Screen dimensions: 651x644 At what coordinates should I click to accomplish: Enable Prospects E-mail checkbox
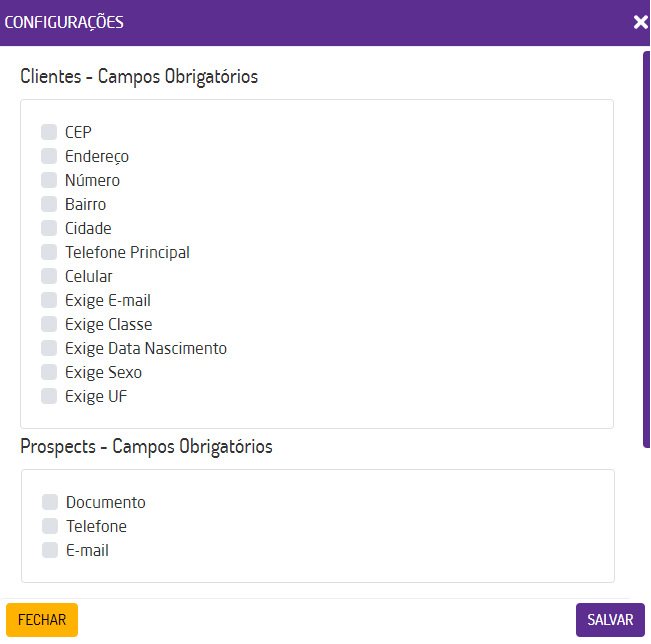pos(50,550)
